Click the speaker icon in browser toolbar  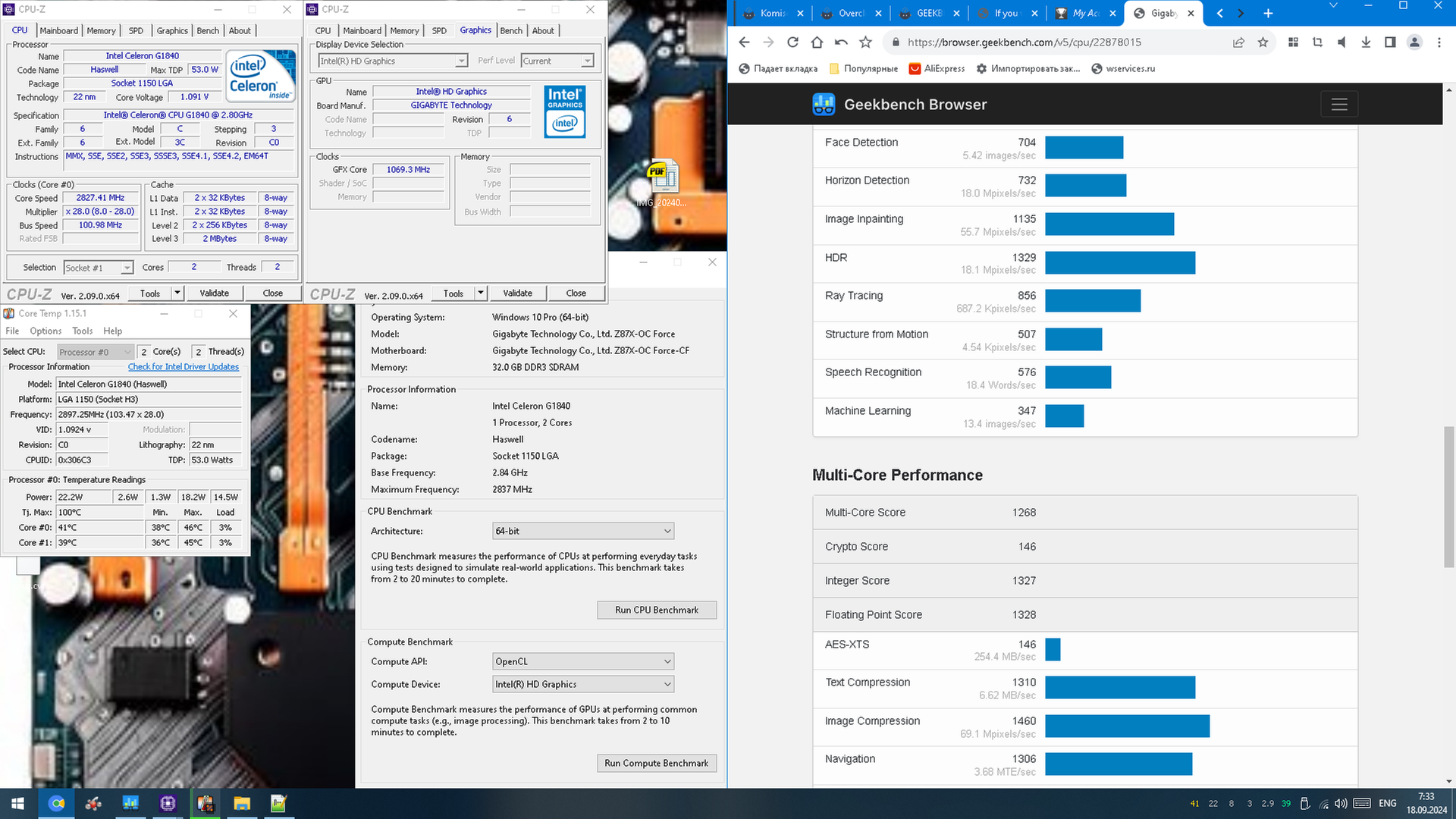coord(1341,42)
